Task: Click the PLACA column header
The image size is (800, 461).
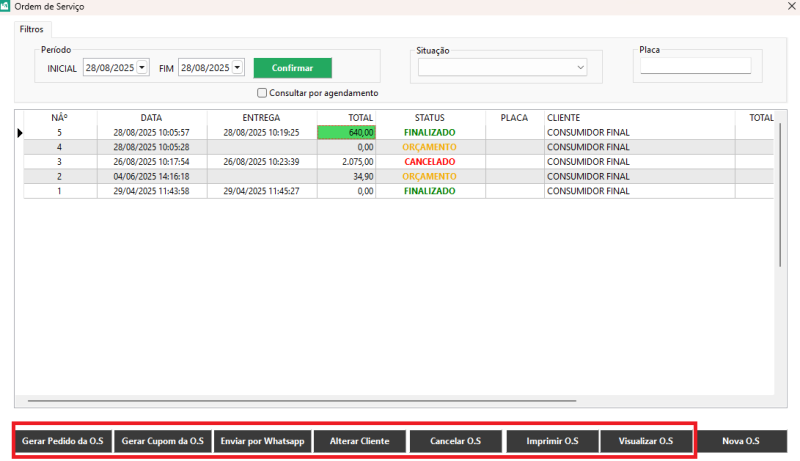Action: 514,117
